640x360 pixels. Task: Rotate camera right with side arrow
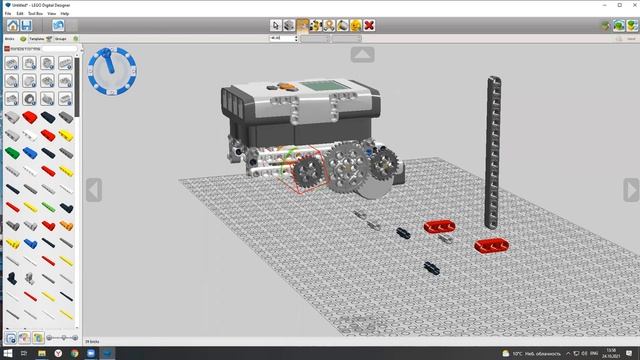[631, 190]
